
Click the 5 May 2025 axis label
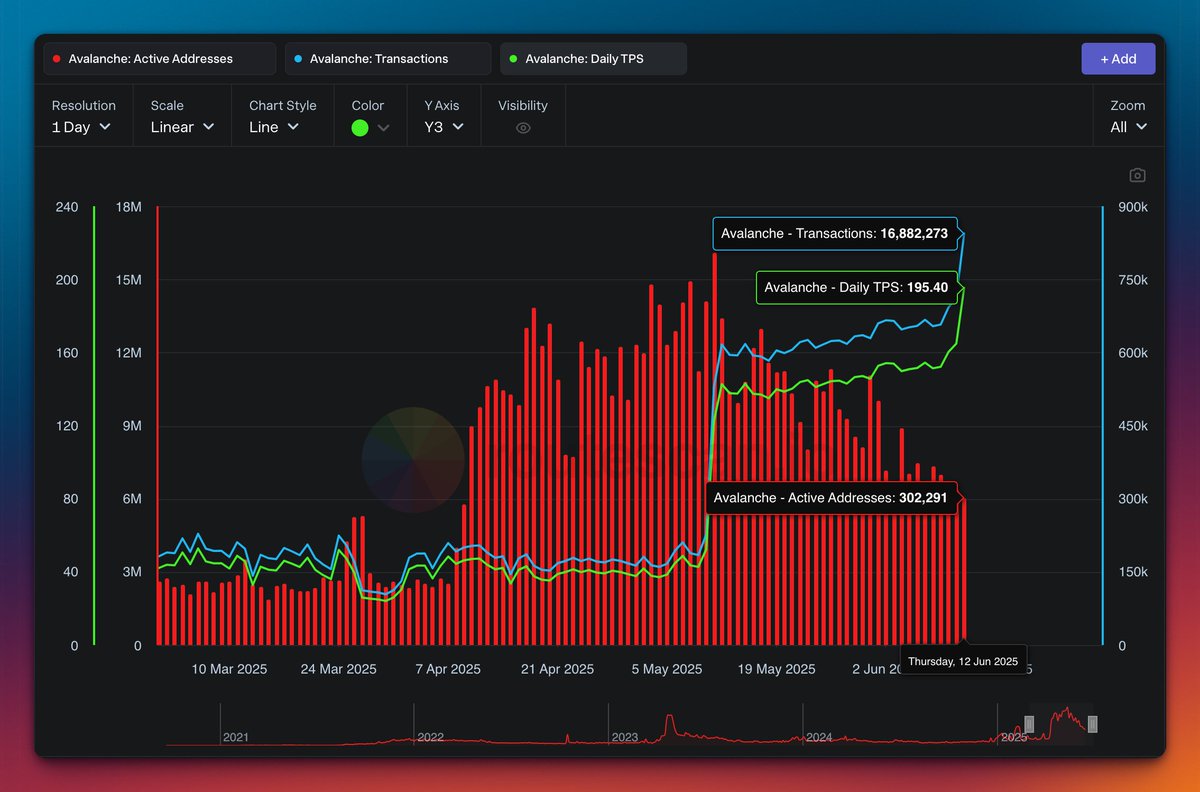667,669
